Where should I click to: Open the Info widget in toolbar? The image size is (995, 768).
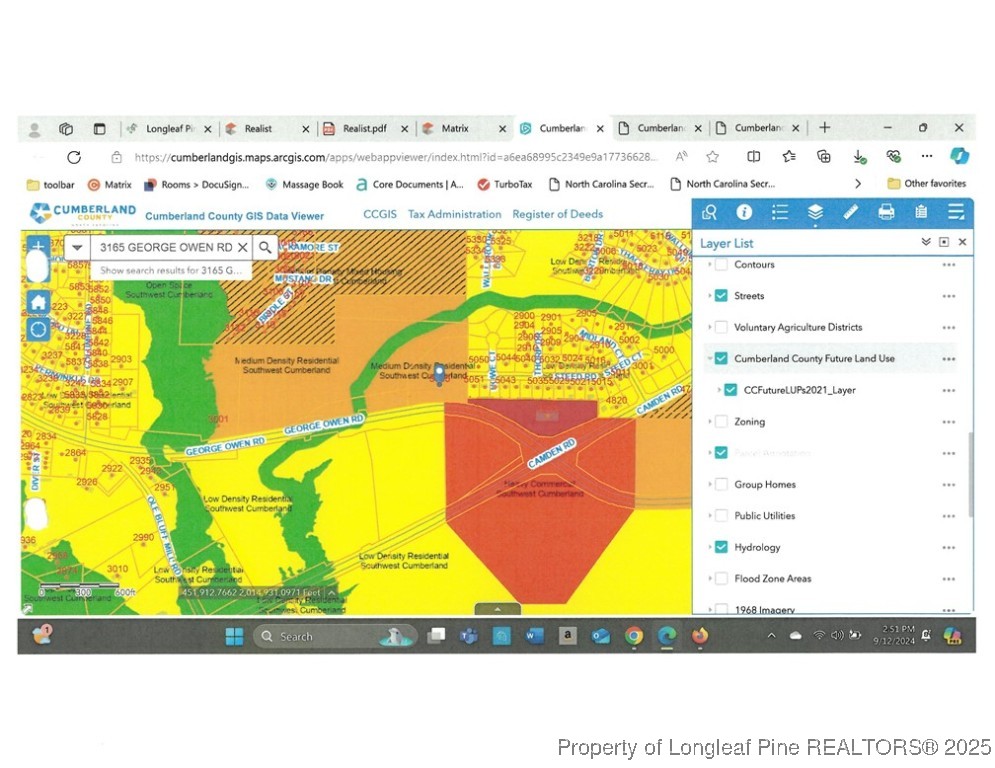pyautogui.click(x=744, y=212)
